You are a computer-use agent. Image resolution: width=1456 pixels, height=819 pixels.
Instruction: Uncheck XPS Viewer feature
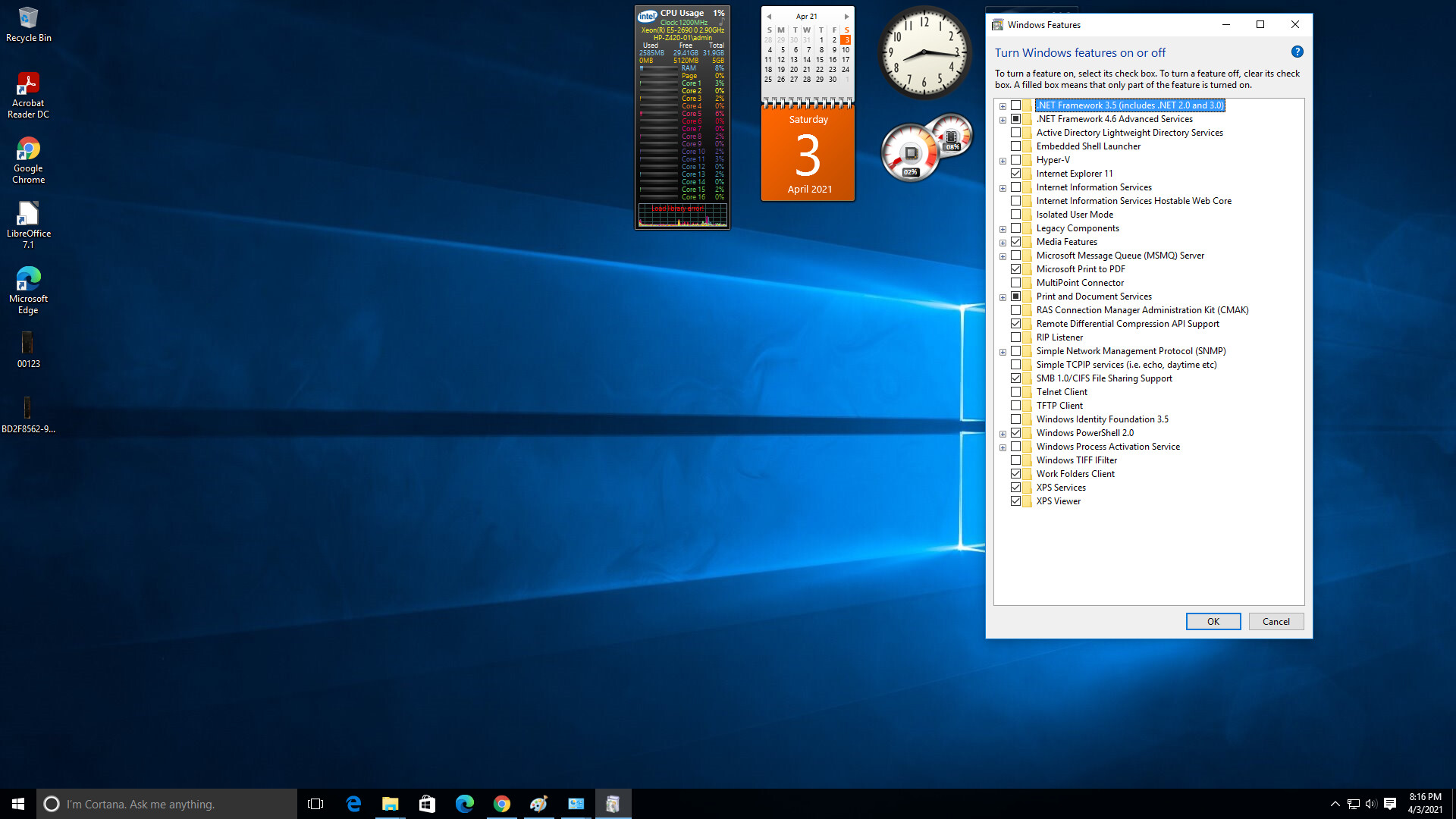pyautogui.click(x=1015, y=501)
